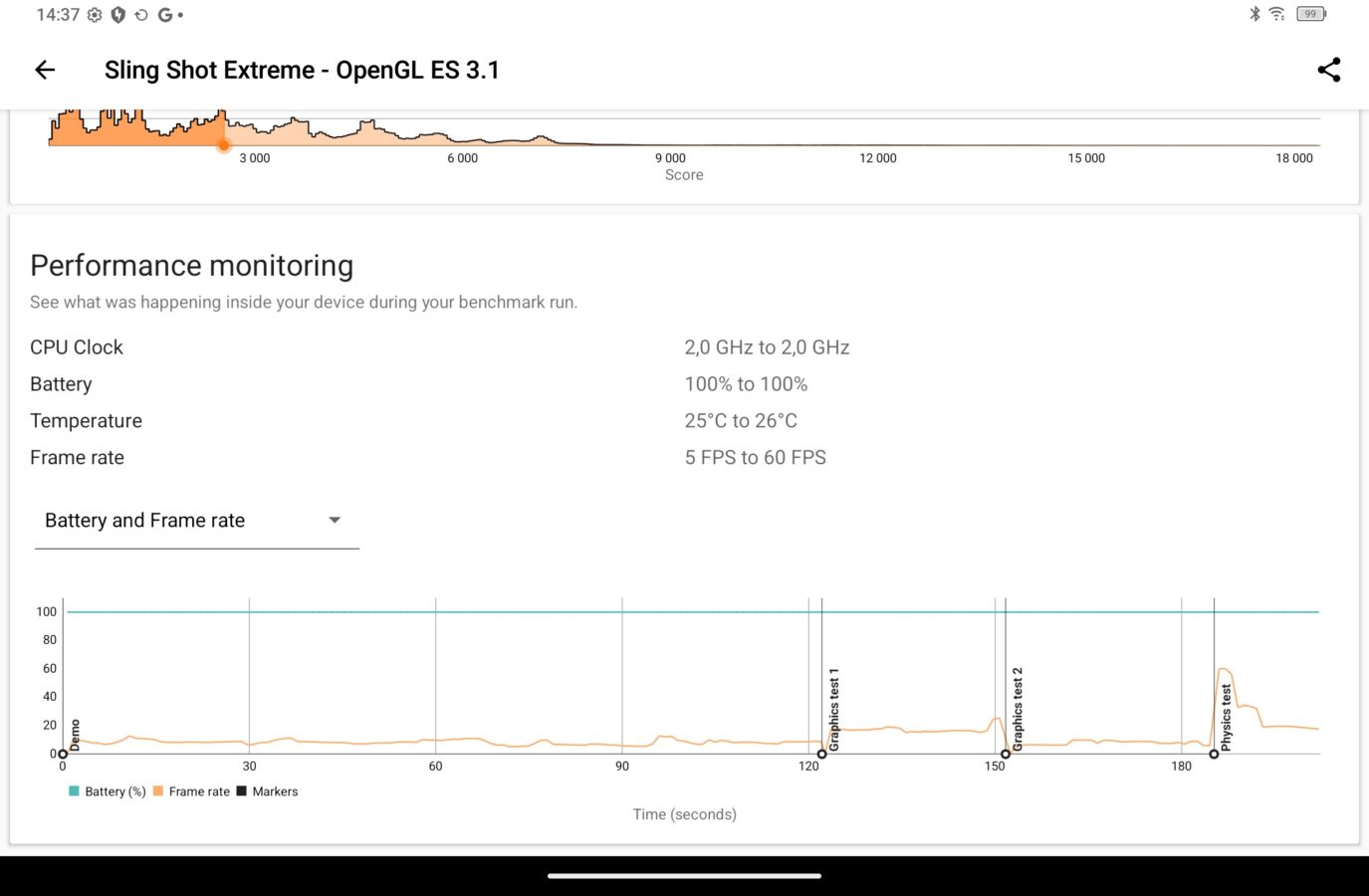
Task: Tap the settings gear in the status bar
Action: point(95,15)
